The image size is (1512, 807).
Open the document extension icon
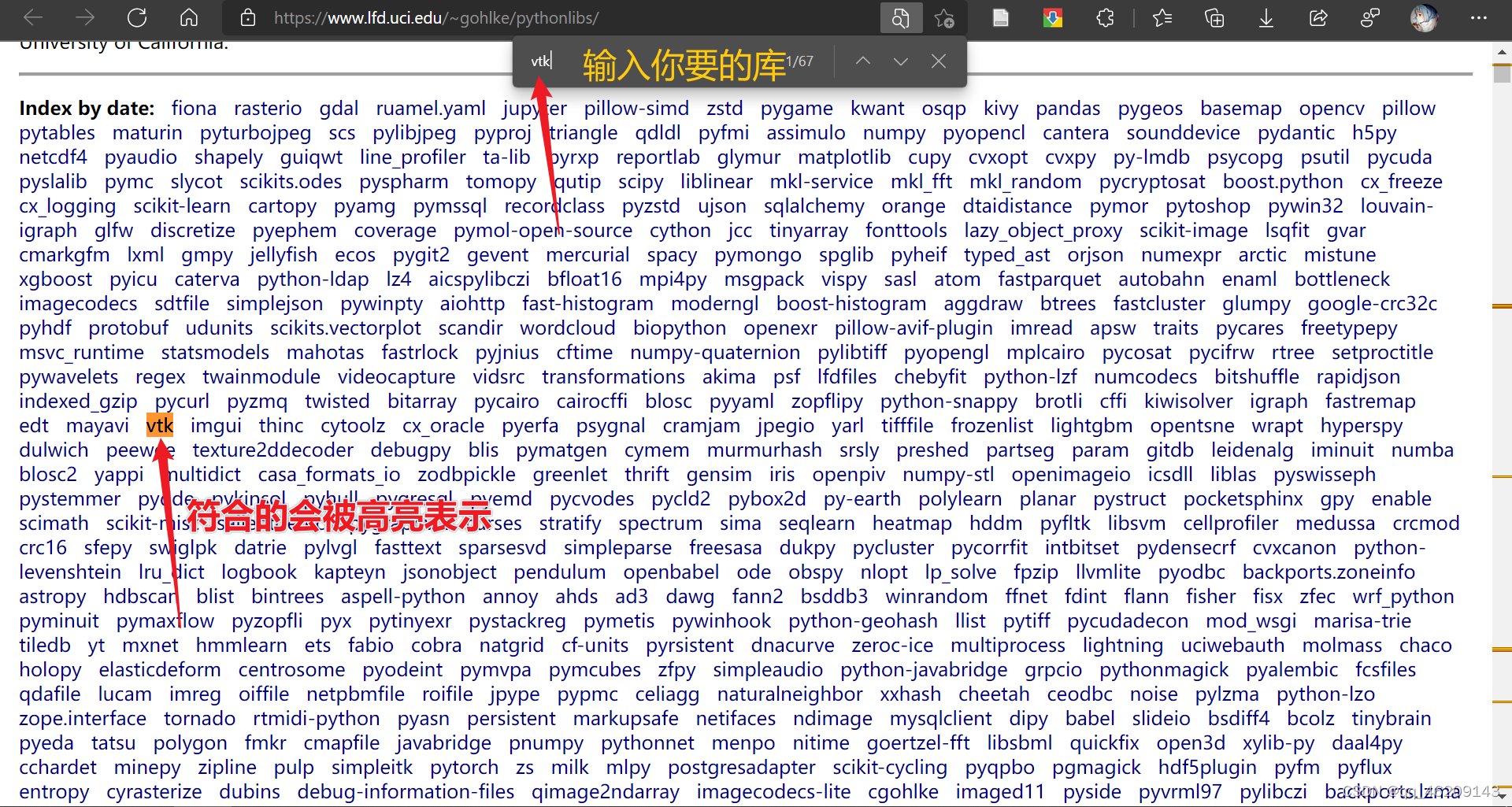pyautogui.click(x=1001, y=18)
